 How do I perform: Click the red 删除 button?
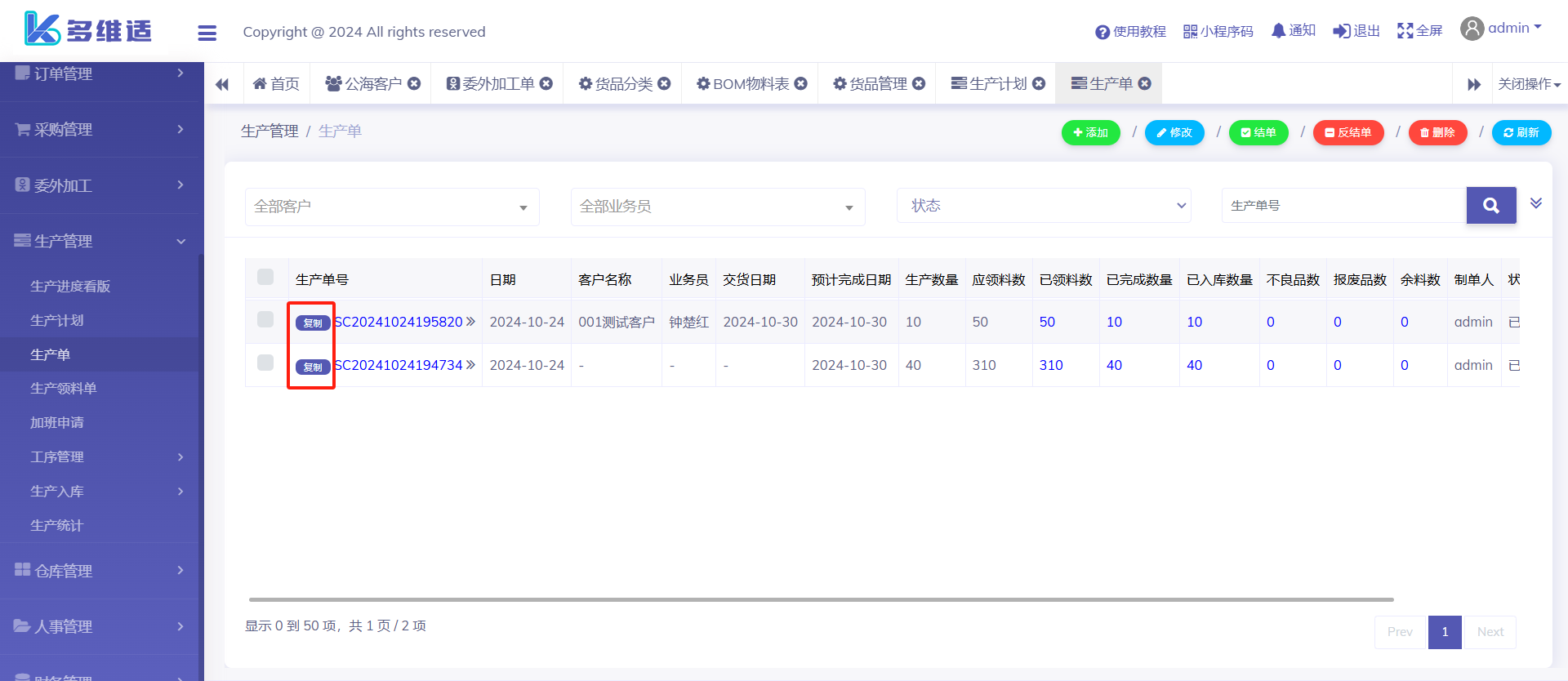[x=1437, y=132]
